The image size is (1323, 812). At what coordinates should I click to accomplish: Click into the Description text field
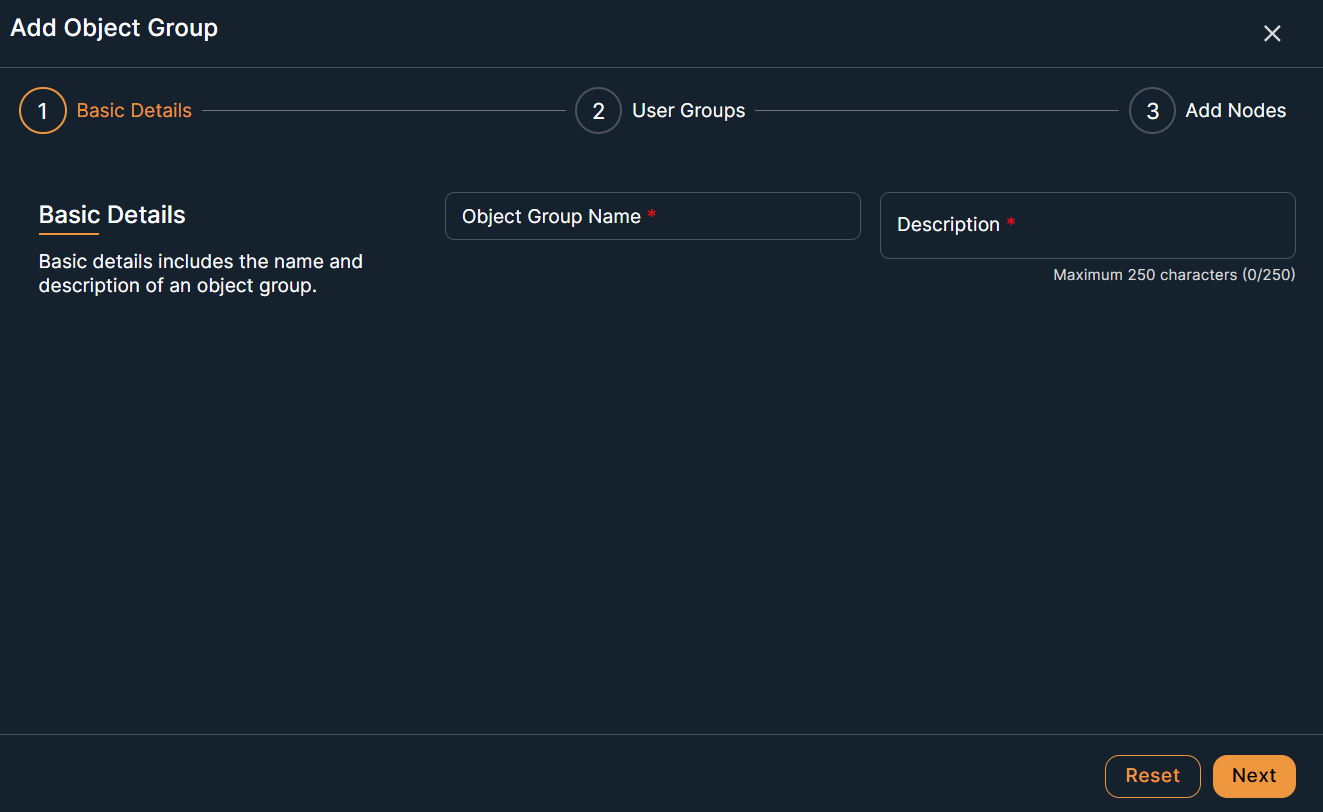[1087, 225]
